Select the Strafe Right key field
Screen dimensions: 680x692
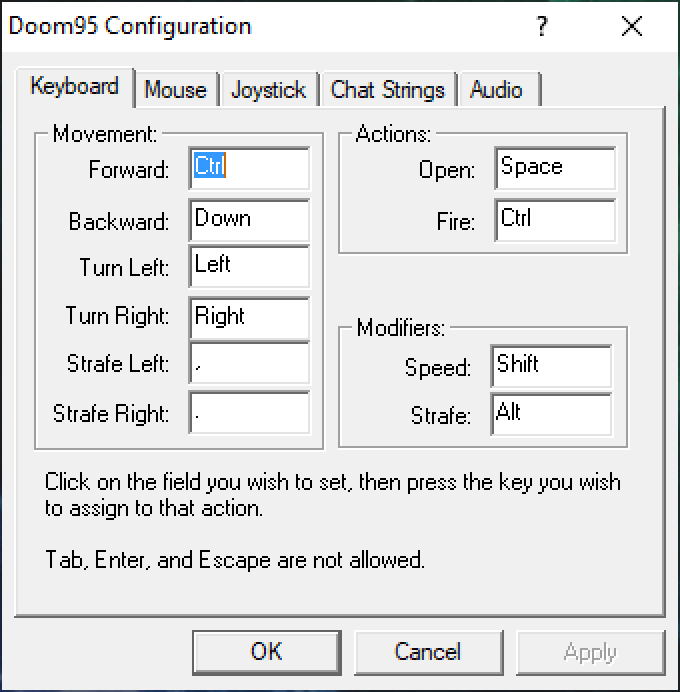click(x=249, y=413)
